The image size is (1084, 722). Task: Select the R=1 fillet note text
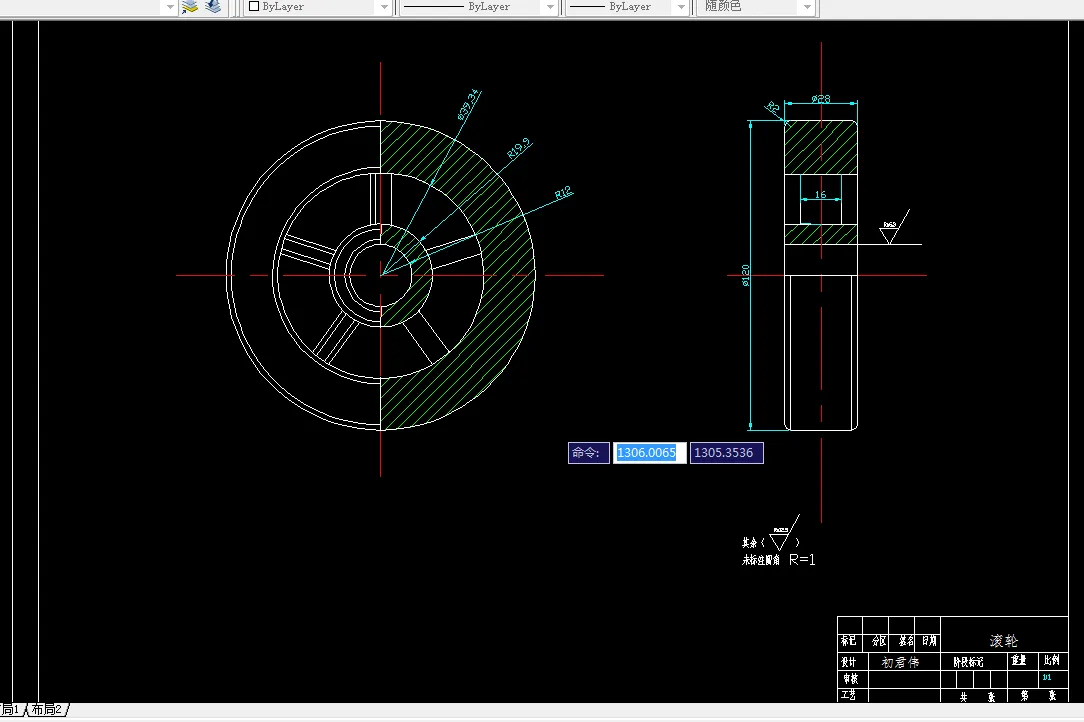(x=802, y=559)
